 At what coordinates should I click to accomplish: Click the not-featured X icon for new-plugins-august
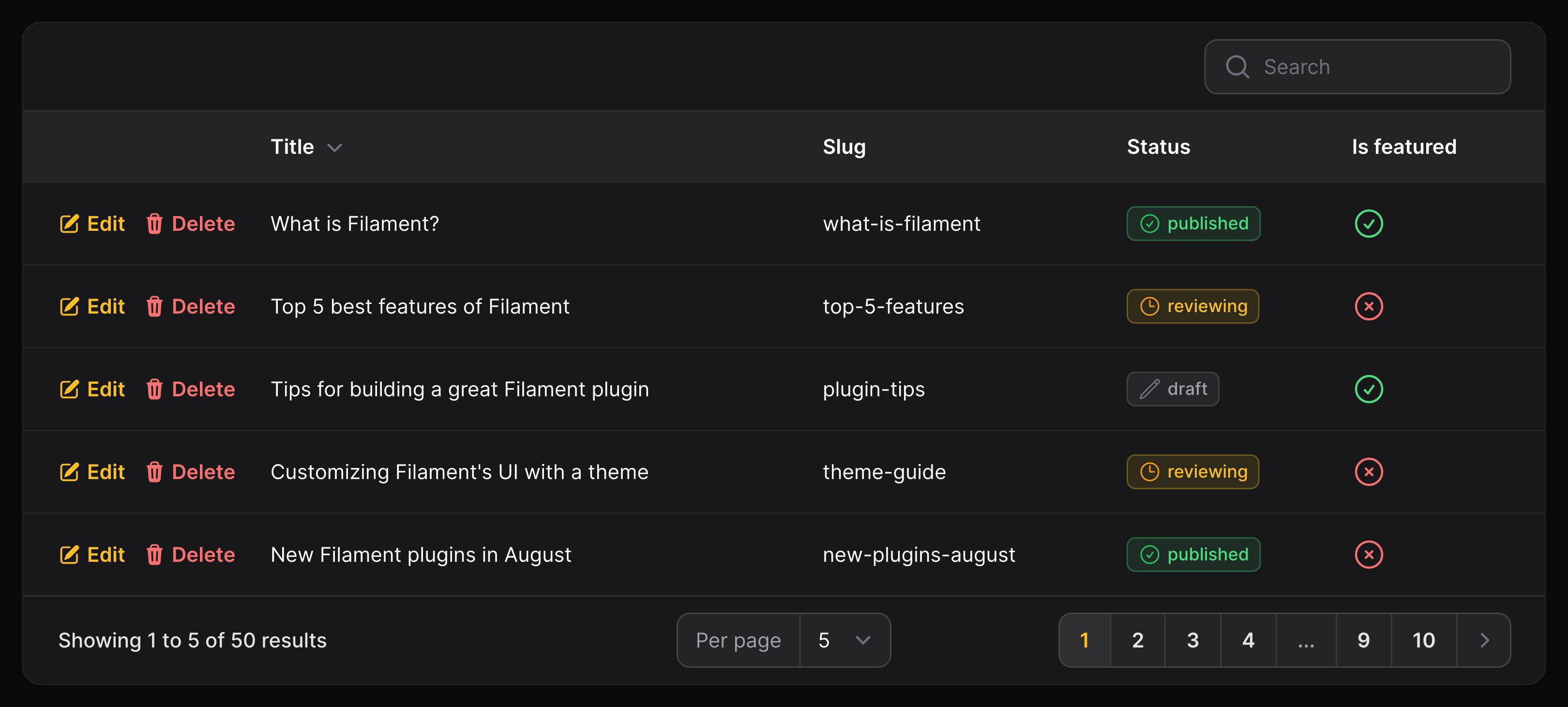(x=1368, y=554)
